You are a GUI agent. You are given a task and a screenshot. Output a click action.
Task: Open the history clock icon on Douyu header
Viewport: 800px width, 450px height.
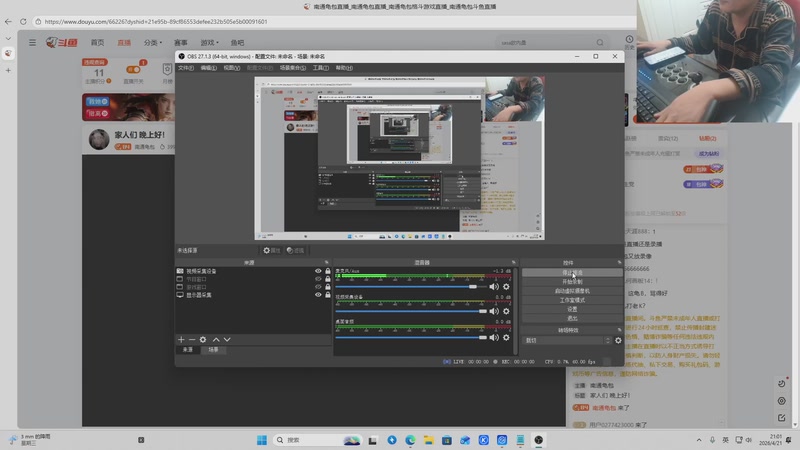click(630, 39)
